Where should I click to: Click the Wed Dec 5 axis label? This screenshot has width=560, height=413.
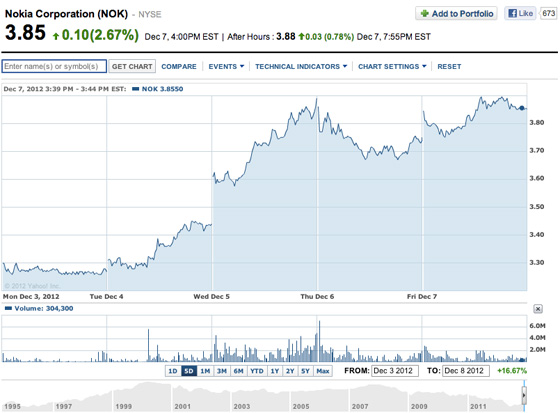(211, 297)
